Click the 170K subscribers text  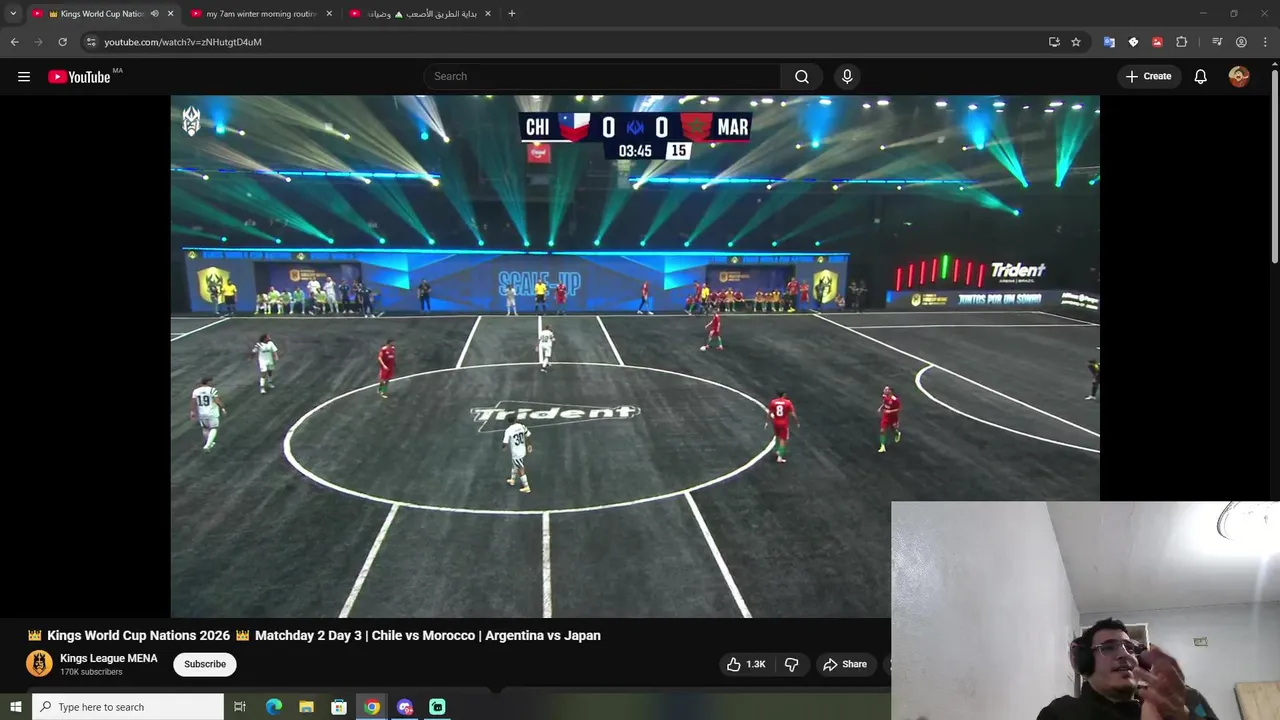91,672
